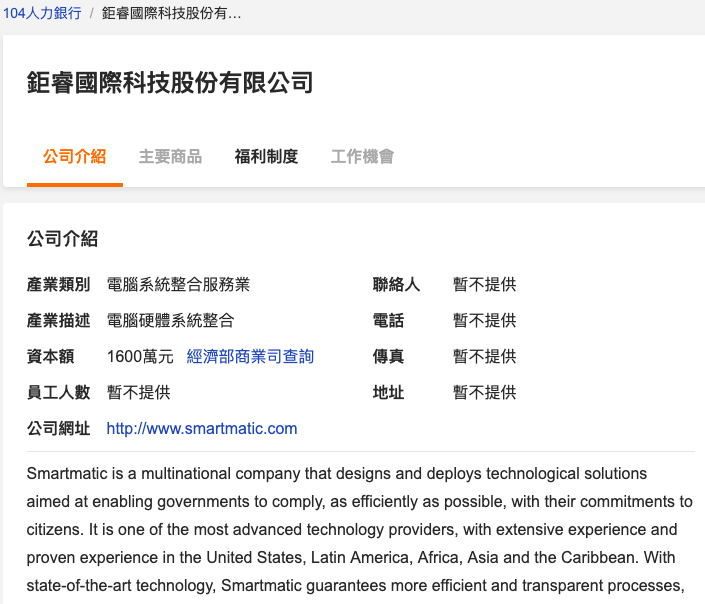This screenshot has width=705, height=604.
Task: Click the 電話 label
Action: (x=388, y=321)
